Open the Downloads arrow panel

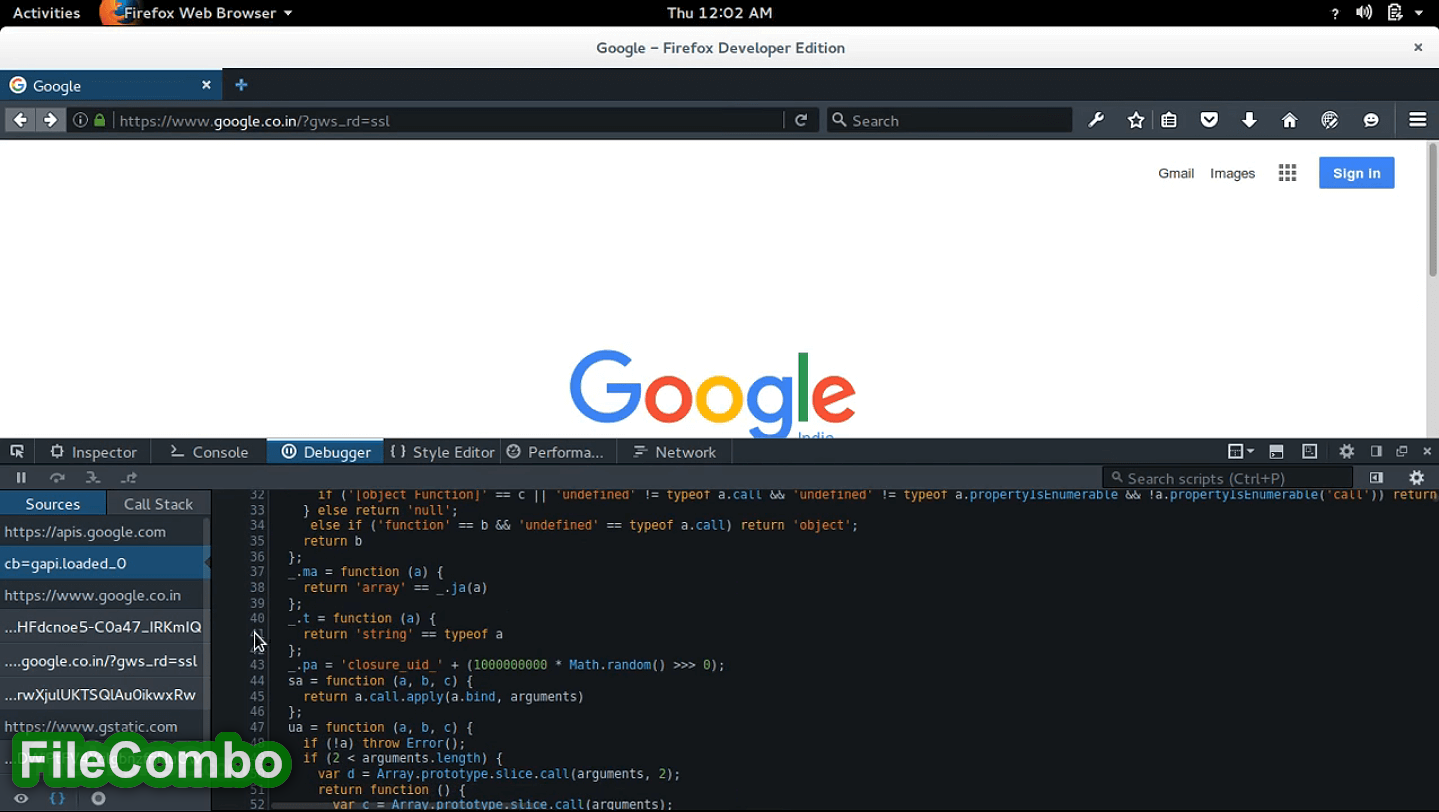tap(1249, 120)
